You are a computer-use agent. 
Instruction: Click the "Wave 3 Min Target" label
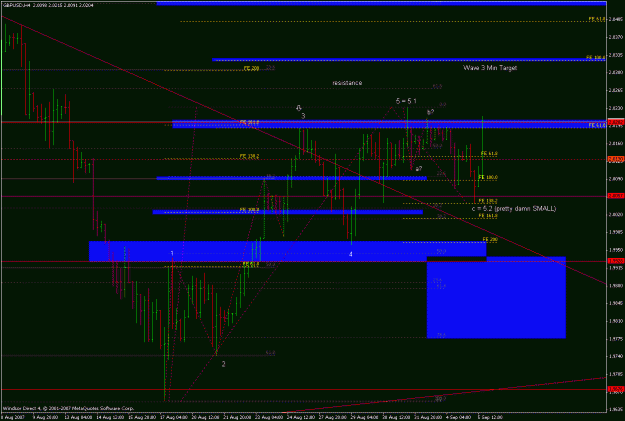490,68
